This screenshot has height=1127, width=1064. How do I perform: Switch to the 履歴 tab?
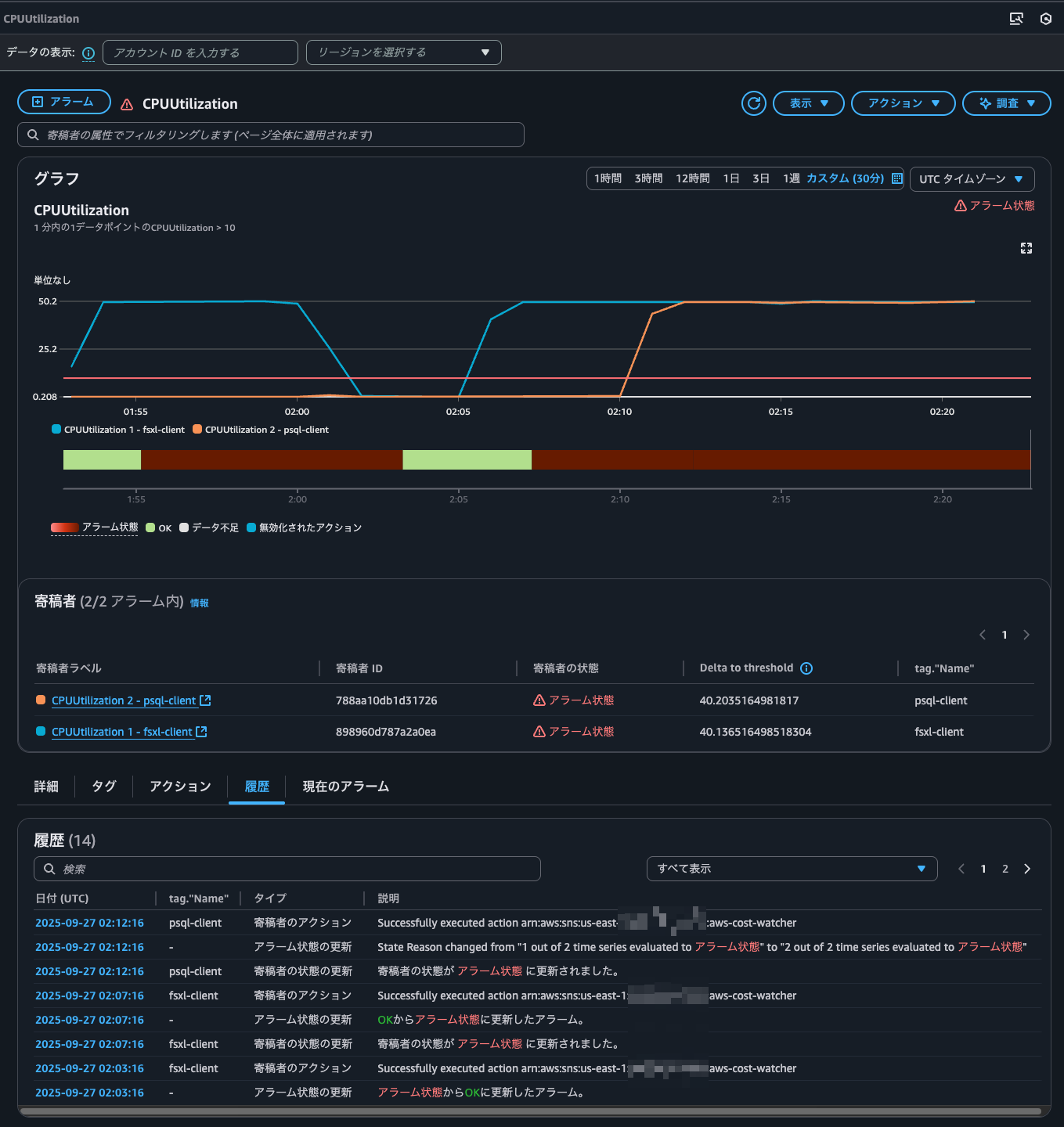point(257,787)
